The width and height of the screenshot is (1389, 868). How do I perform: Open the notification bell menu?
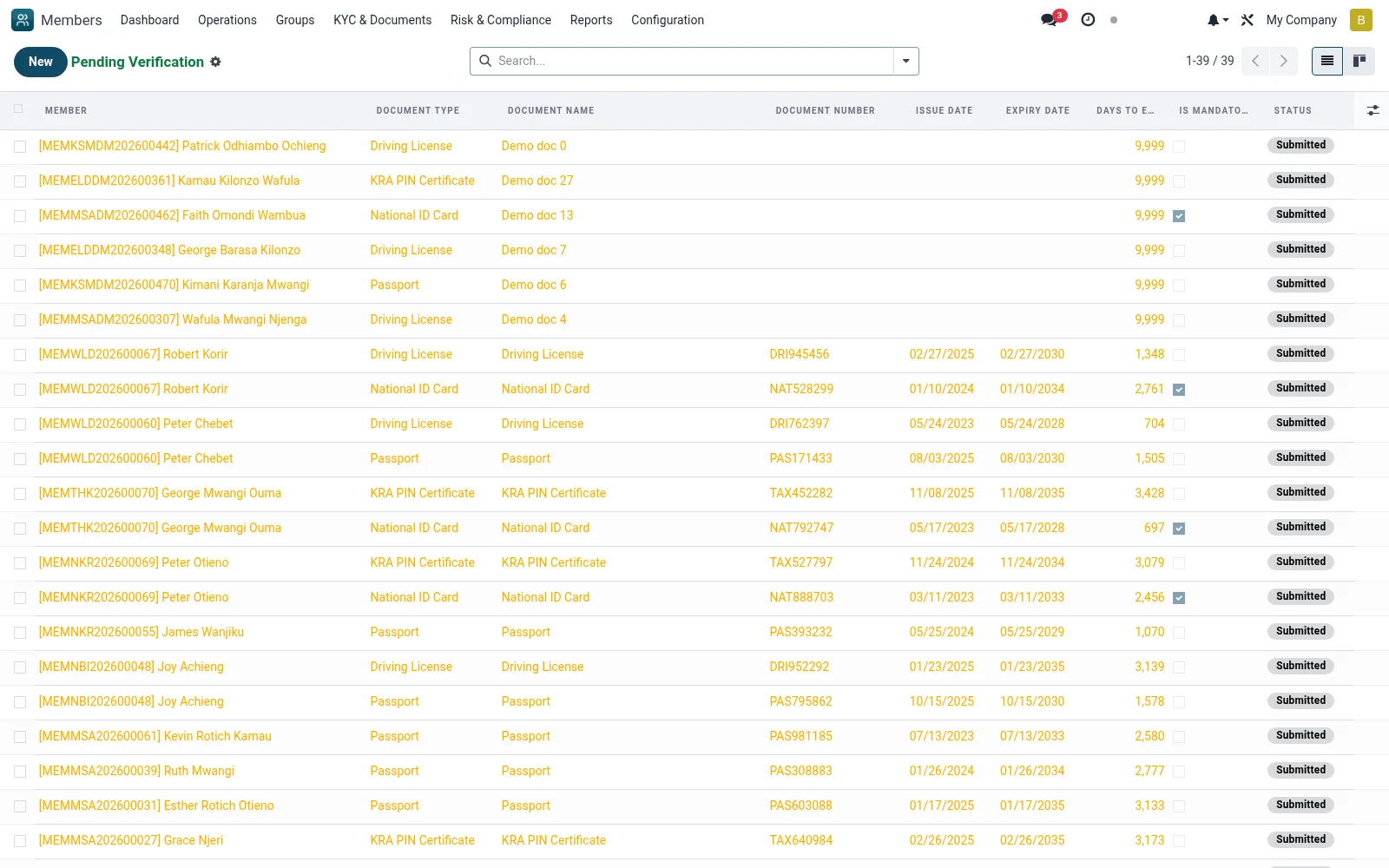coord(1217,20)
